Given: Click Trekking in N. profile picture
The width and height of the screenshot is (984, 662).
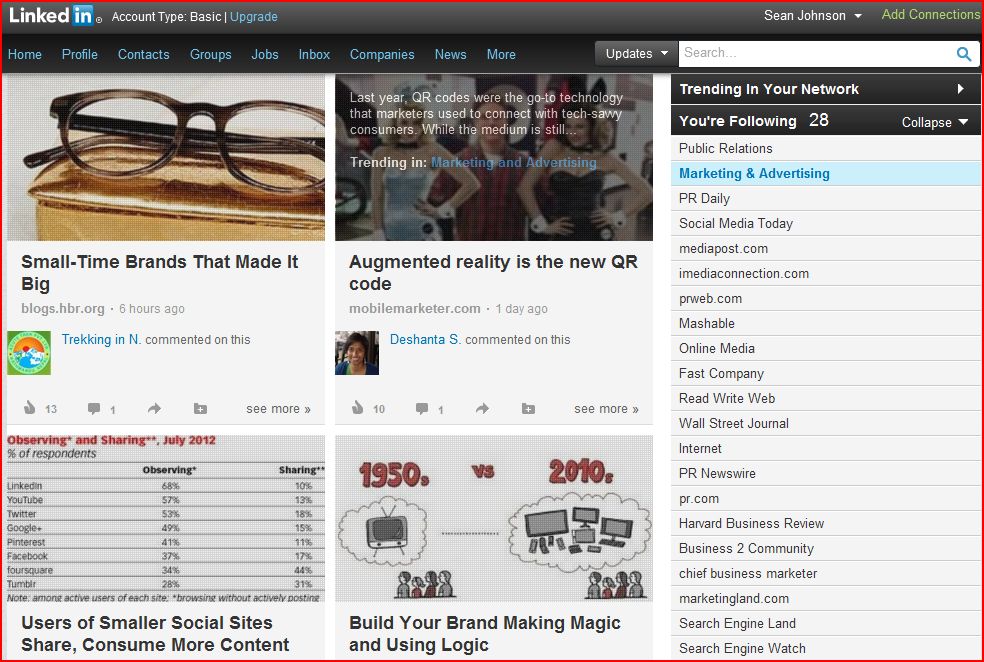Looking at the screenshot, I should [x=29, y=353].
